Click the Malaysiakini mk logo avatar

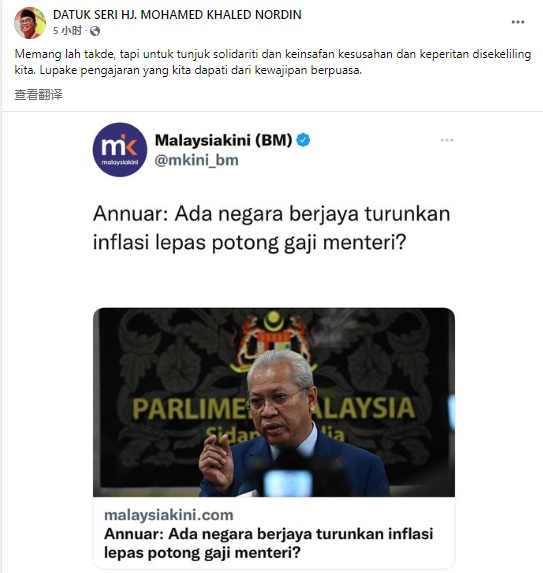tap(120, 149)
